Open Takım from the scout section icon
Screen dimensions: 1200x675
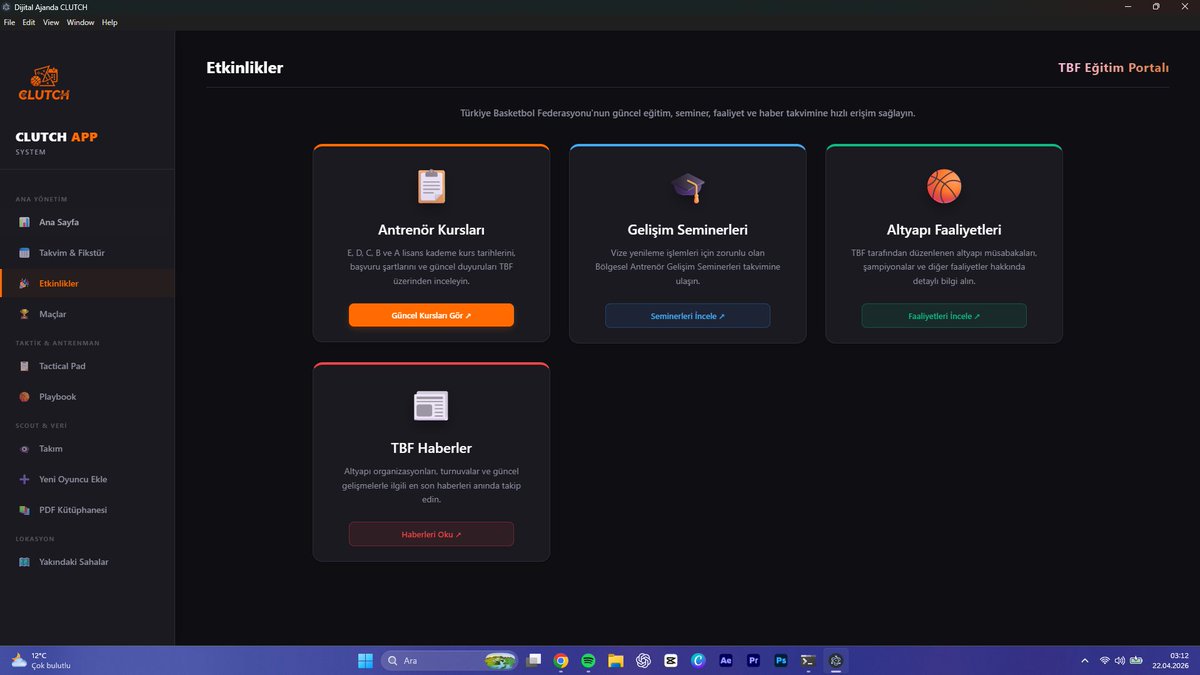coord(22,449)
